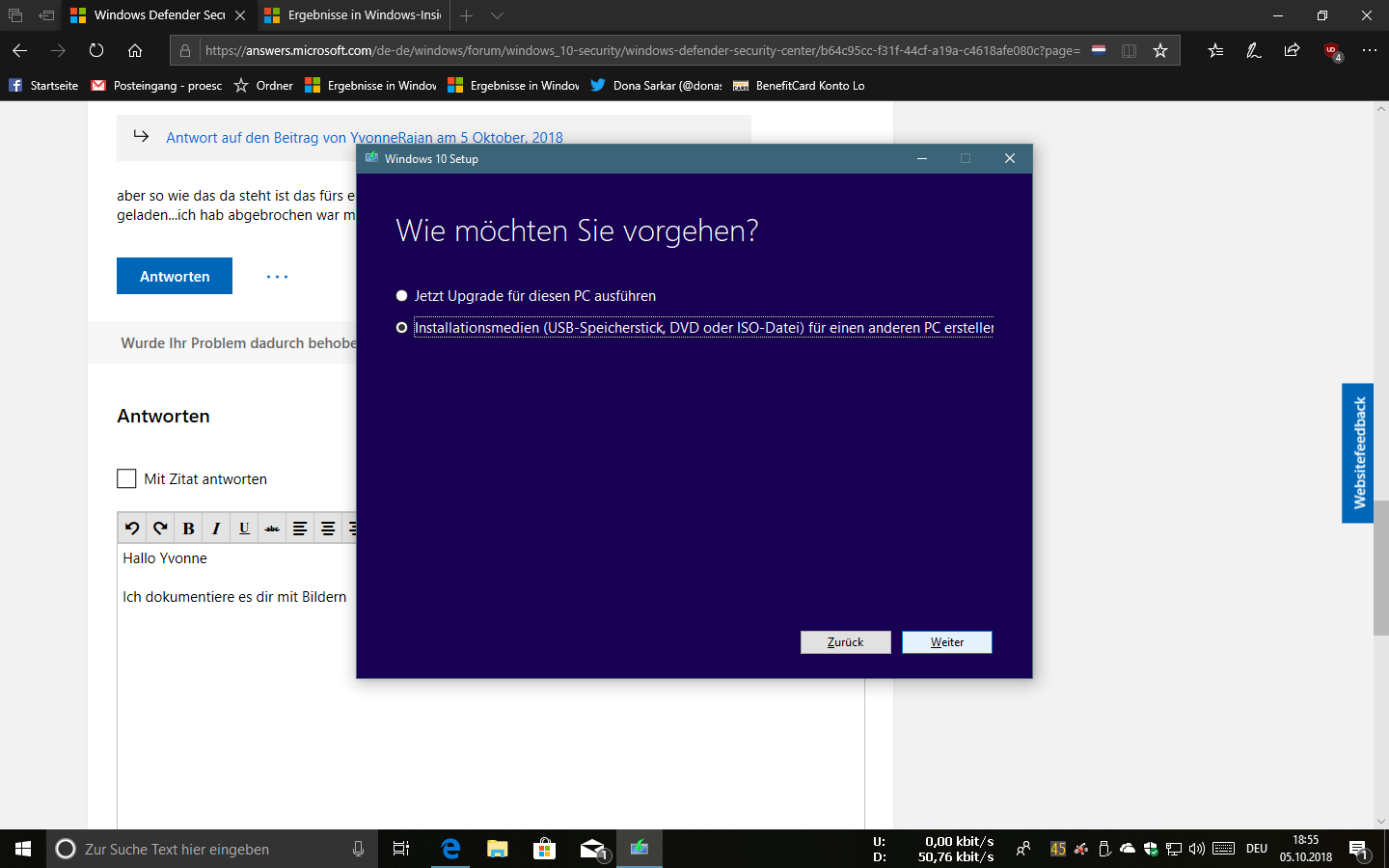The width and height of the screenshot is (1389, 868).
Task: Click the taskbar search box 'Zur Suche Text hier eingeben'
Action: pyautogui.click(x=212, y=849)
